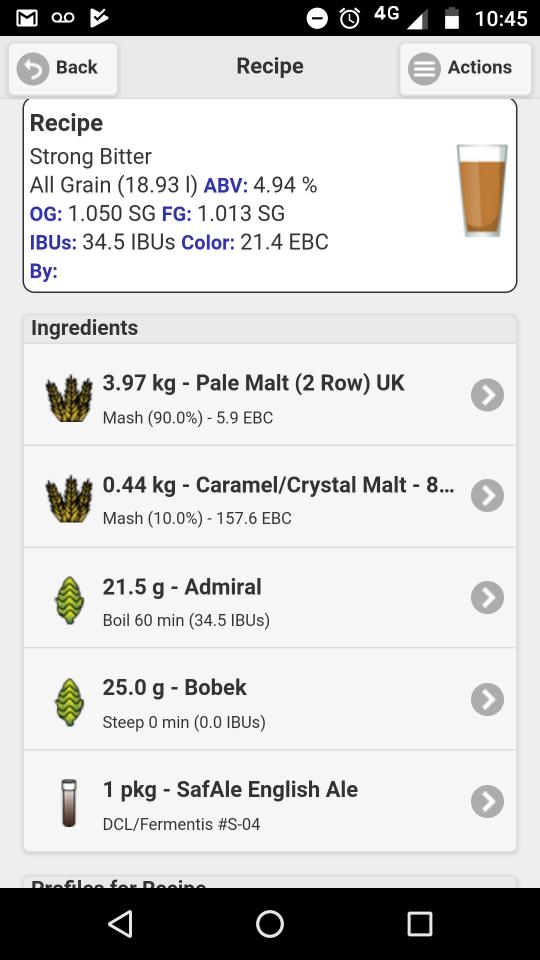Click the Bobek hop cone icon
Screen dimensions: 540x960
pyautogui.click(x=69, y=702)
